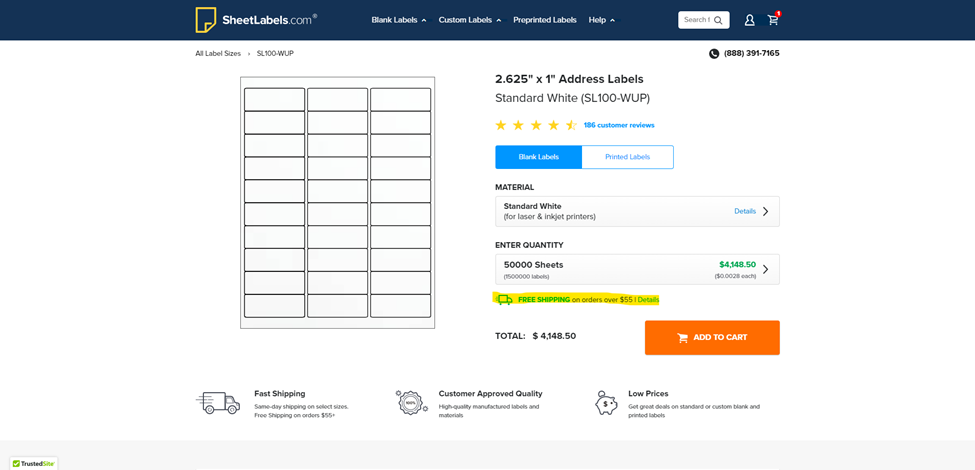
Task: Click the phone icon beside the number
Action: click(x=714, y=53)
